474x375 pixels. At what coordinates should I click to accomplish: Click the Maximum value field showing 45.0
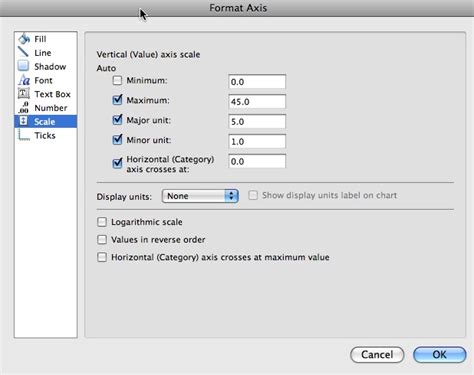[257, 102]
